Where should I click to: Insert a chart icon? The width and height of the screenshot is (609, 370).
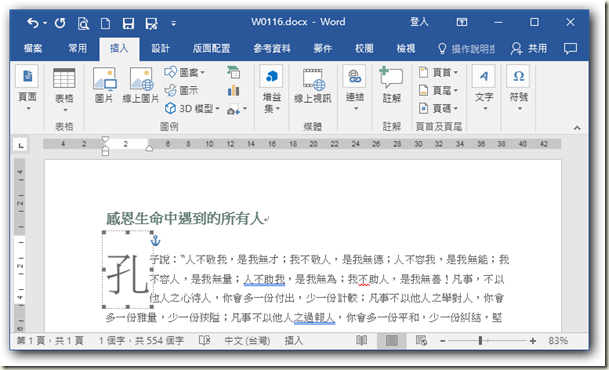233,90
